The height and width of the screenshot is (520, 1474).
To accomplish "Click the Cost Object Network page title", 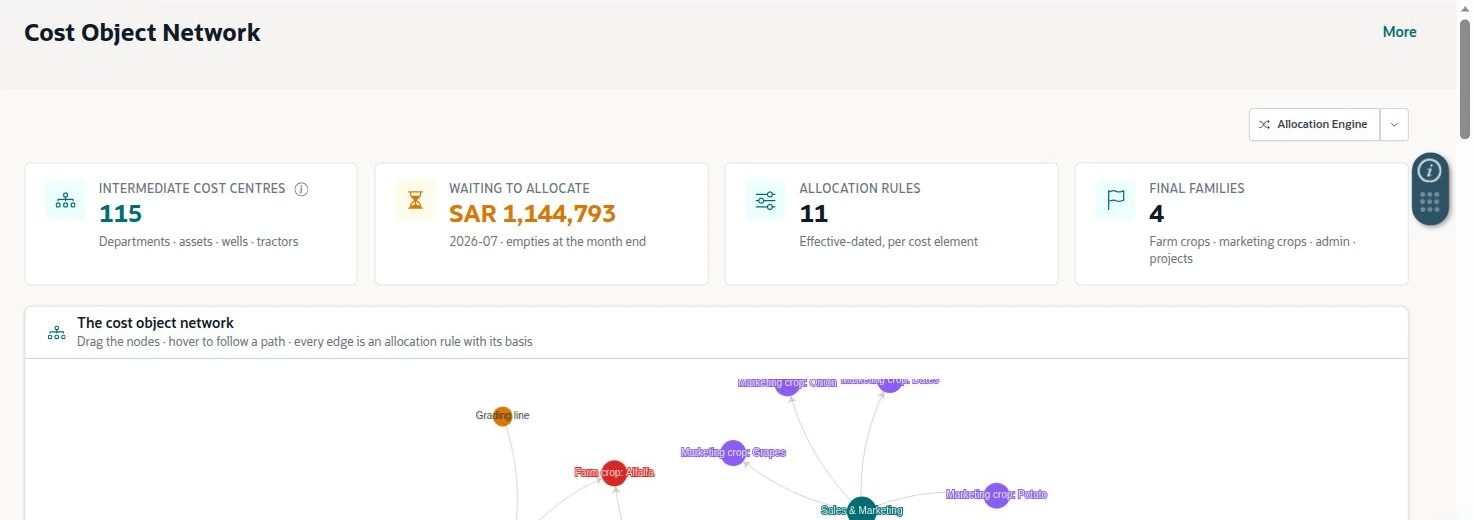I will pyautogui.click(x=142, y=32).
